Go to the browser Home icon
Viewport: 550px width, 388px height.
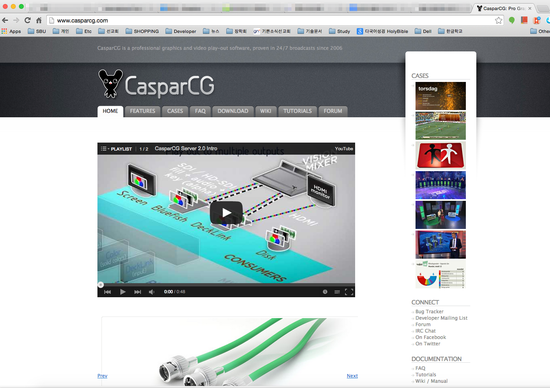(39, 20)
